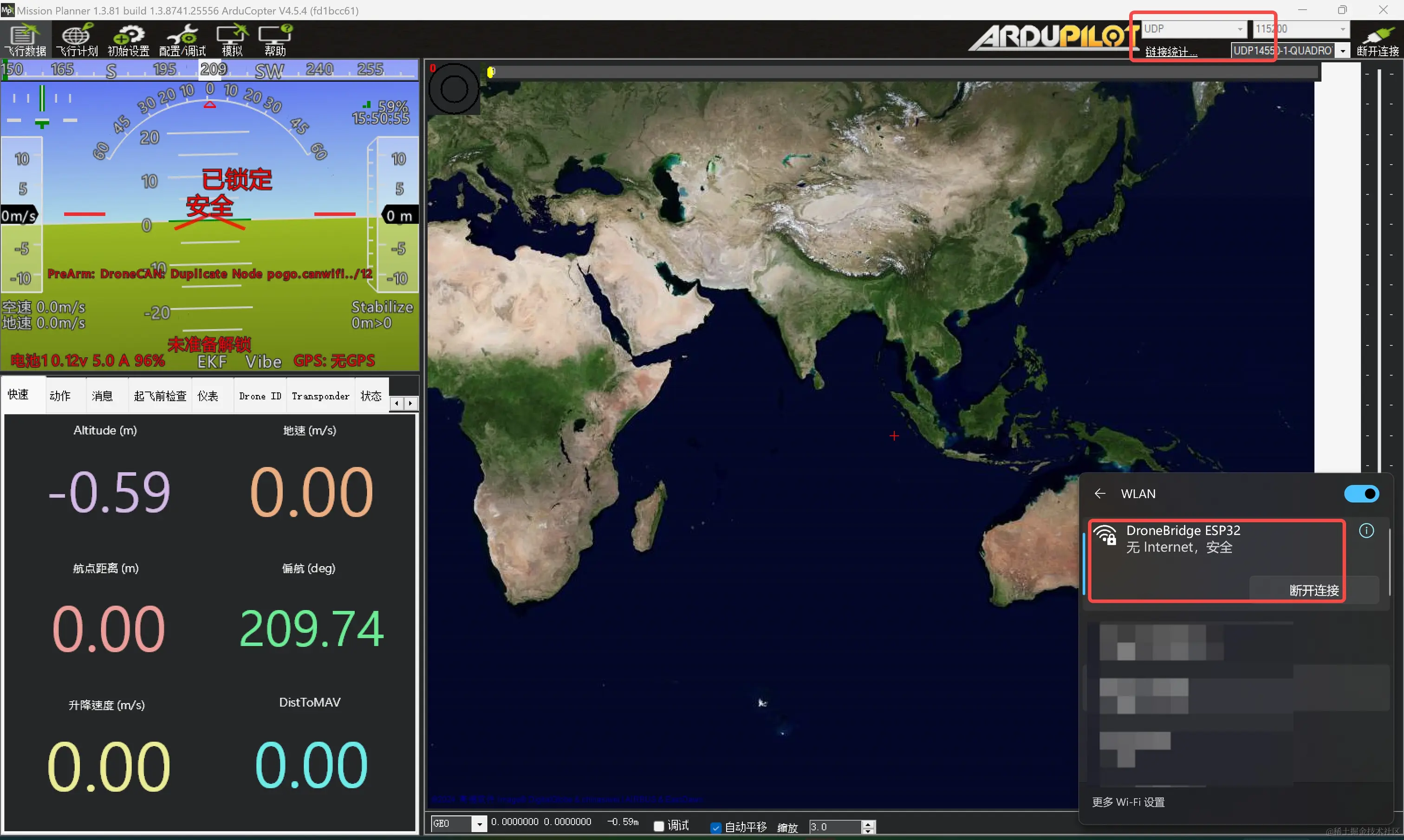Image resolution: width=1404 pixels, height=840 pixels.
Task: Go back using the WLAN panel arrow
Action: tap(1099, 494)
